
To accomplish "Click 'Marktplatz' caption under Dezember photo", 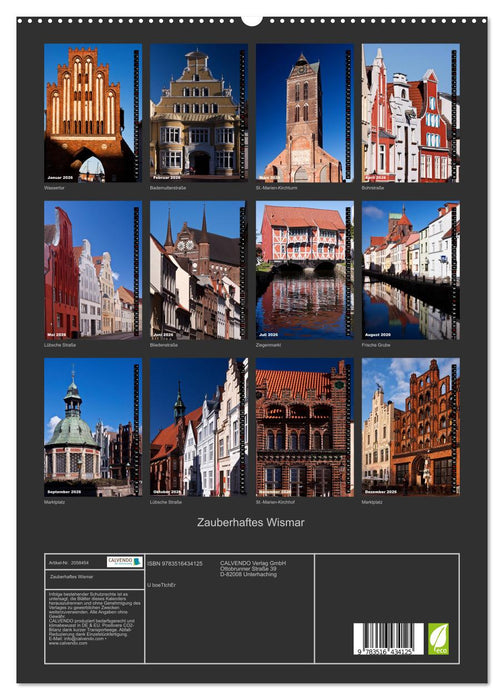I will (372, 502).
